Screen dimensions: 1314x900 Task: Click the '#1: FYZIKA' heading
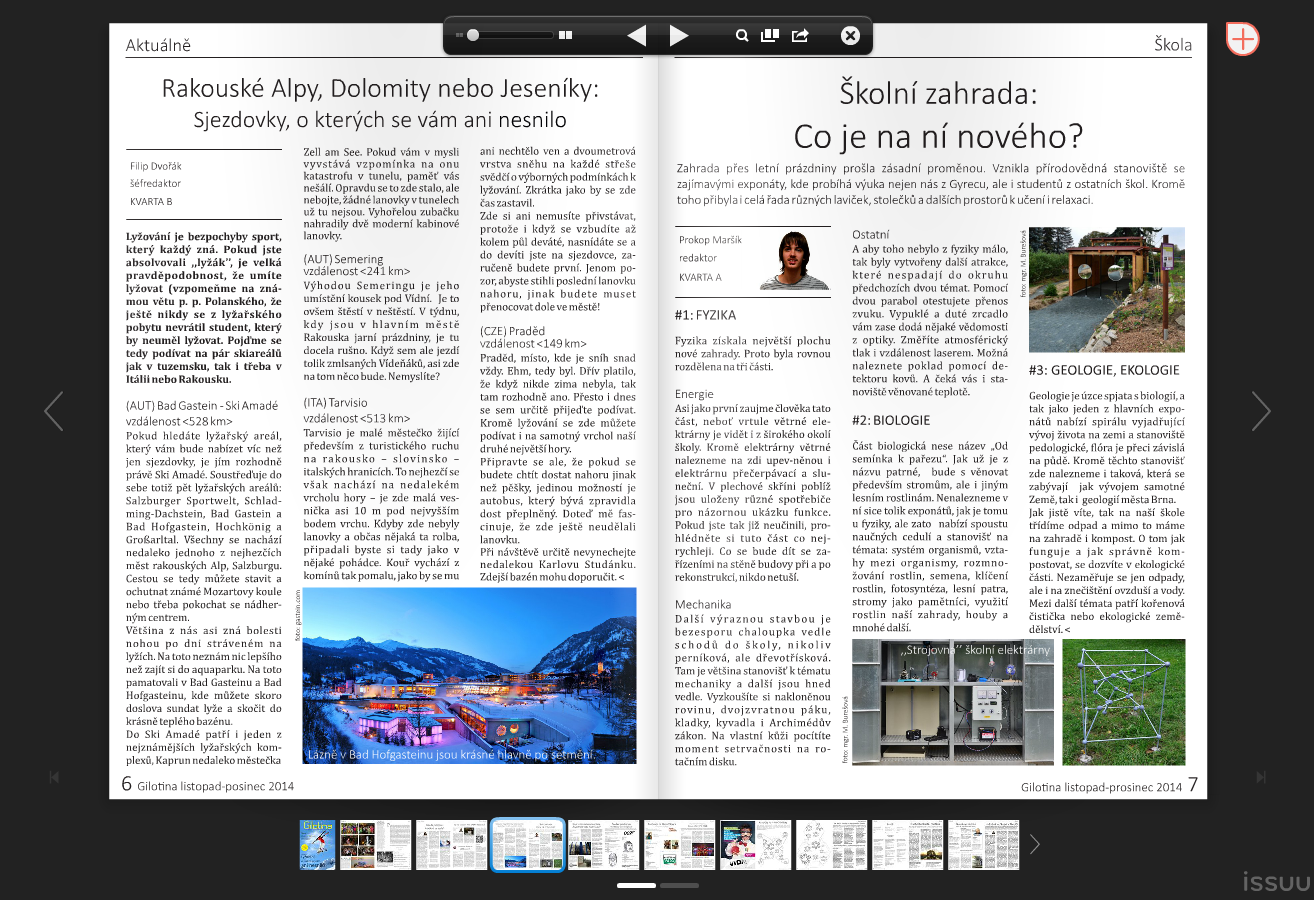(x=705, y=315)
